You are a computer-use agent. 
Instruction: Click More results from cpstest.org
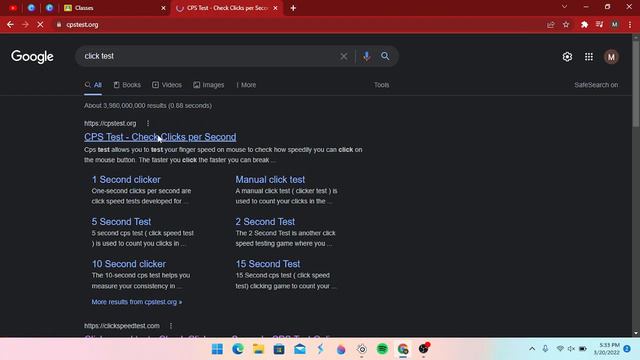coord(137,302)
